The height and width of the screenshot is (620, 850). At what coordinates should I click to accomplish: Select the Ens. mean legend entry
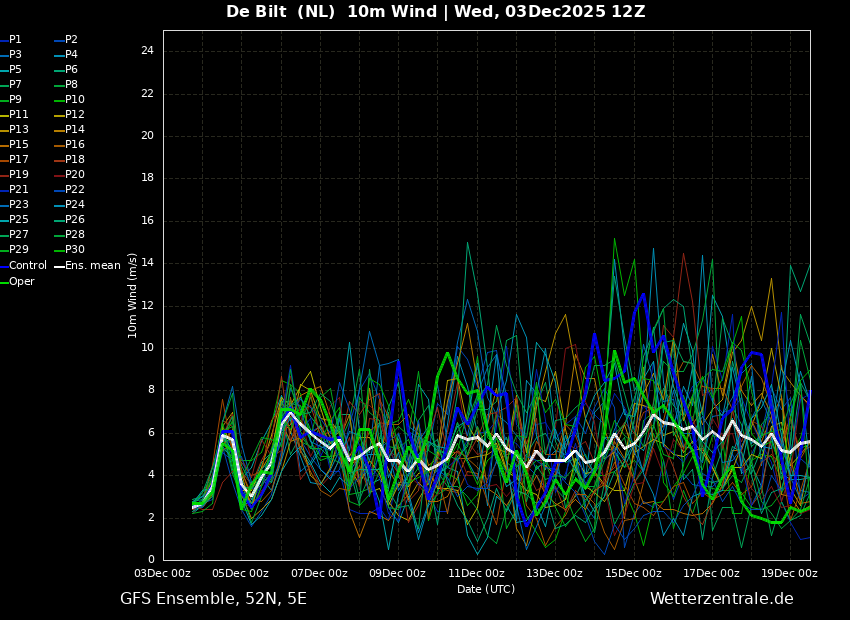tap(92, 266)
